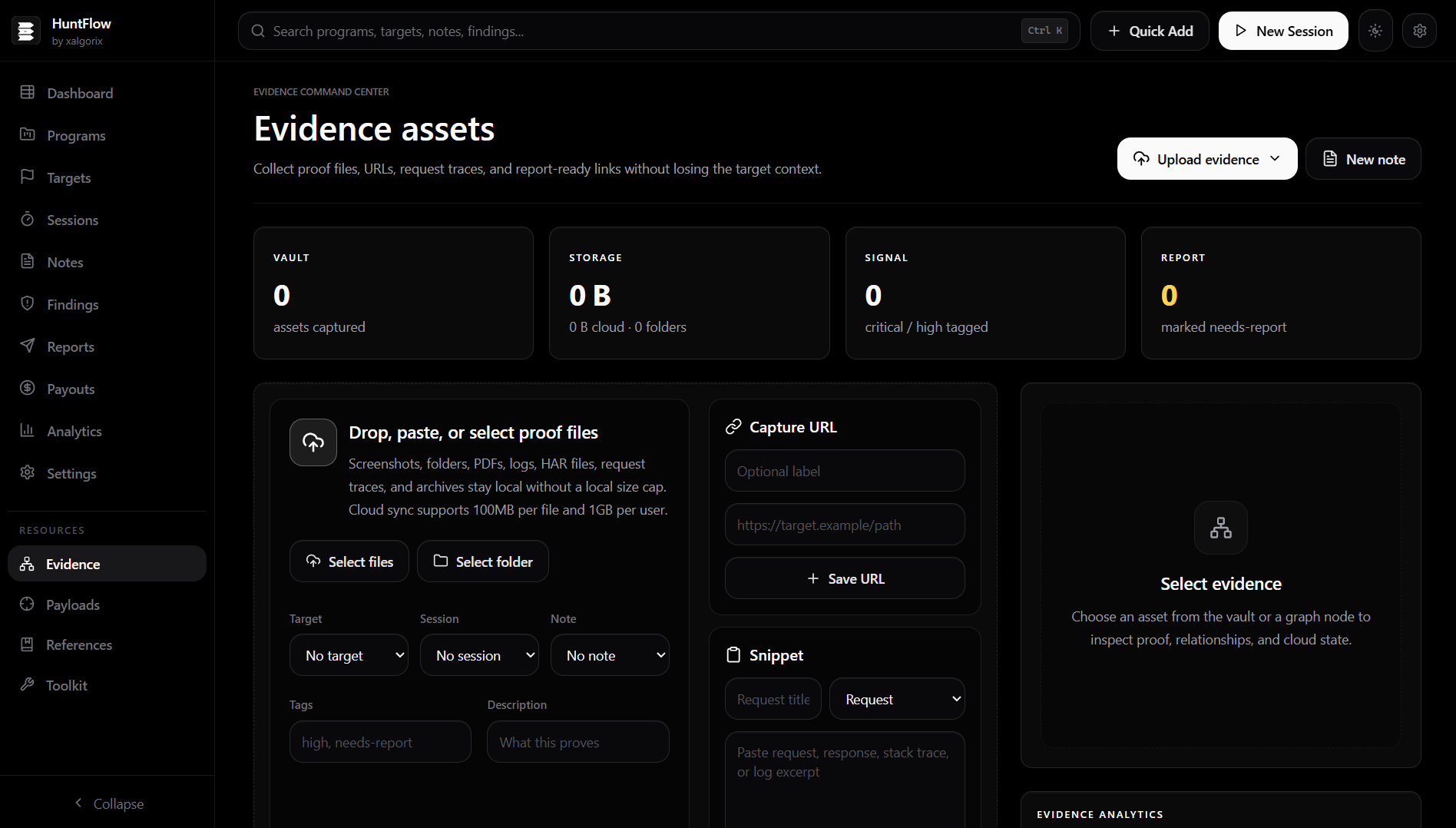Click the SIGNAL critical / high tagged card
The width and height of the screenshot is (1456, 828).
coord(985,293)
